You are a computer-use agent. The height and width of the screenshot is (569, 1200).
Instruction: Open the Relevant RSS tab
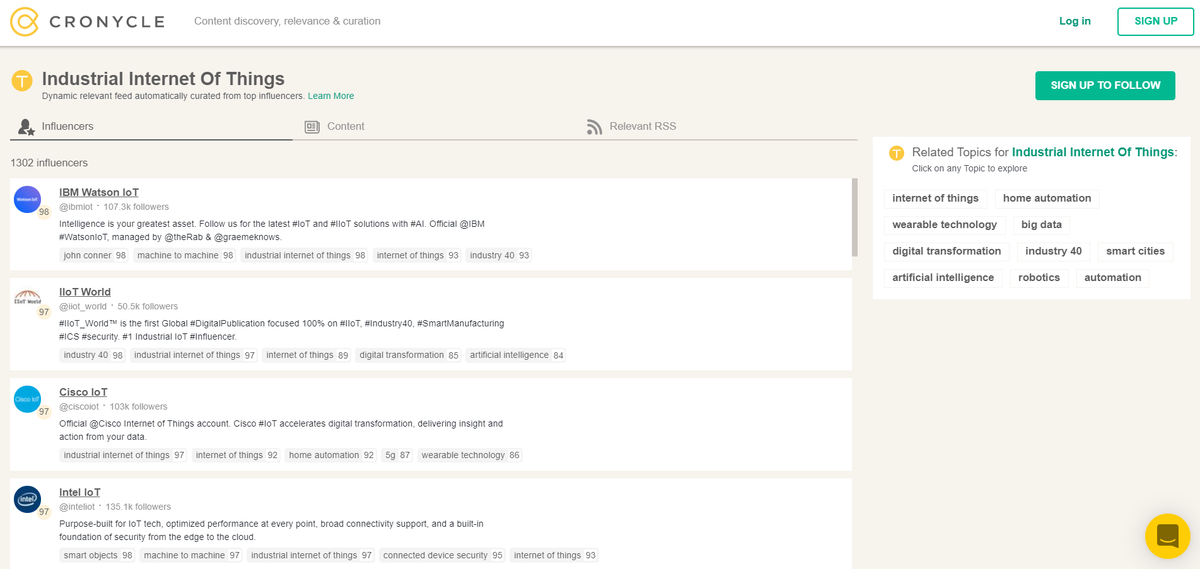pos(631,127)
